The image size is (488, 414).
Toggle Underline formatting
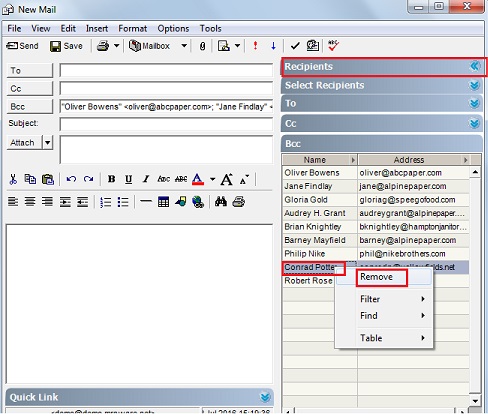[x=128, y=179]
